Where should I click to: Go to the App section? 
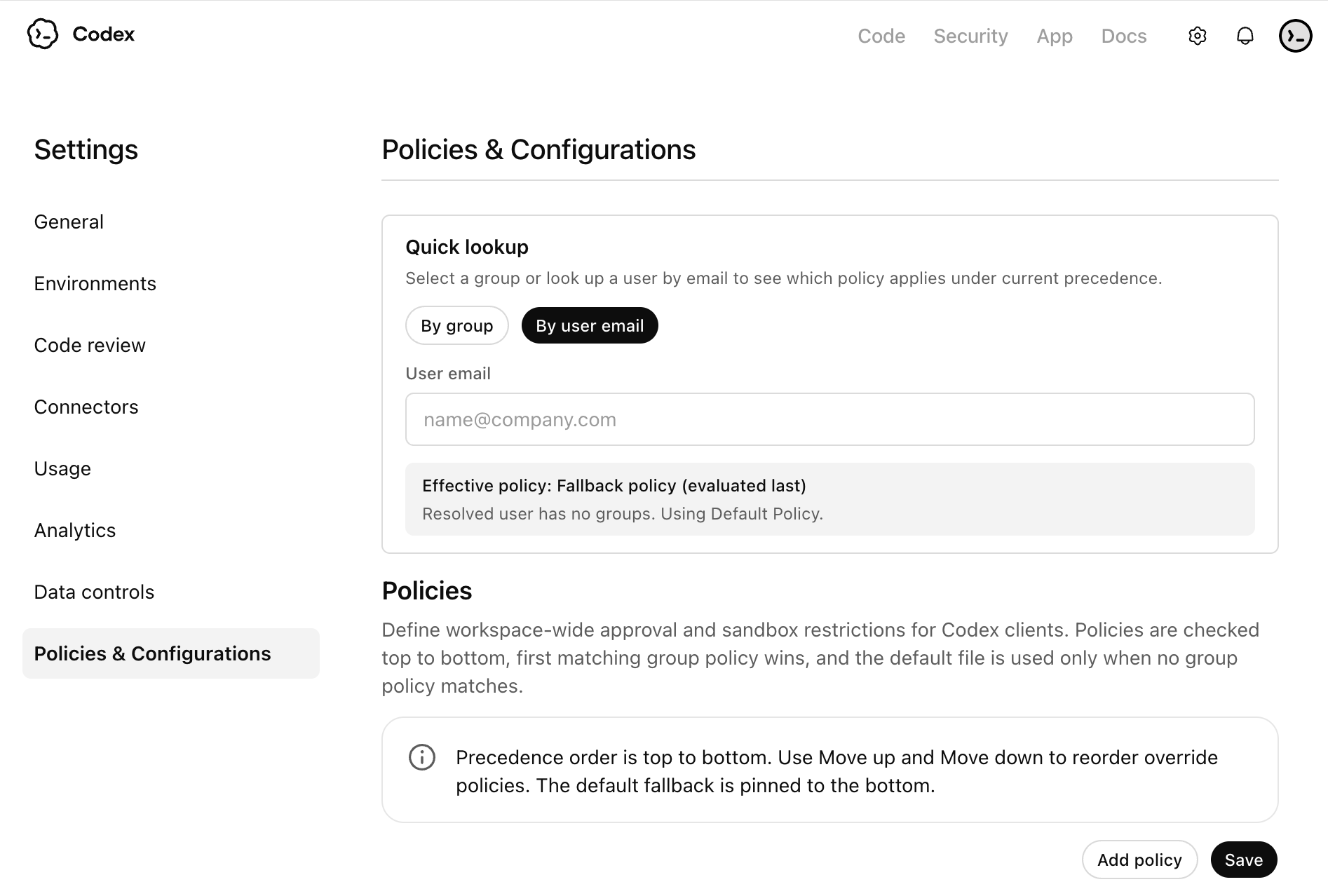1055,36
